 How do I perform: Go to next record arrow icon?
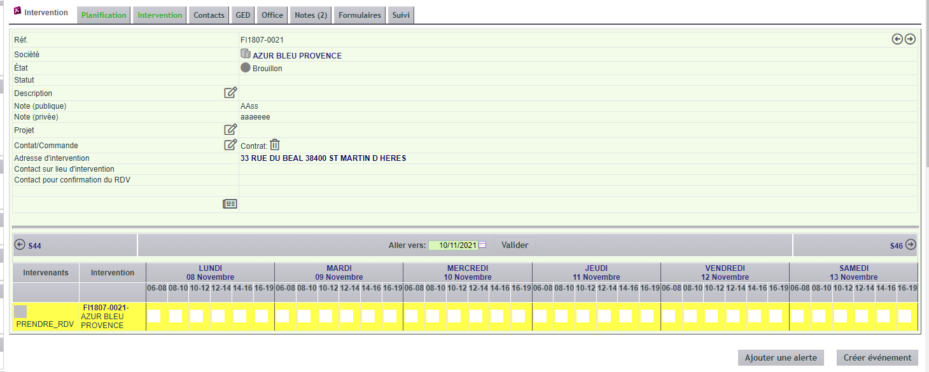pos(910,39)
